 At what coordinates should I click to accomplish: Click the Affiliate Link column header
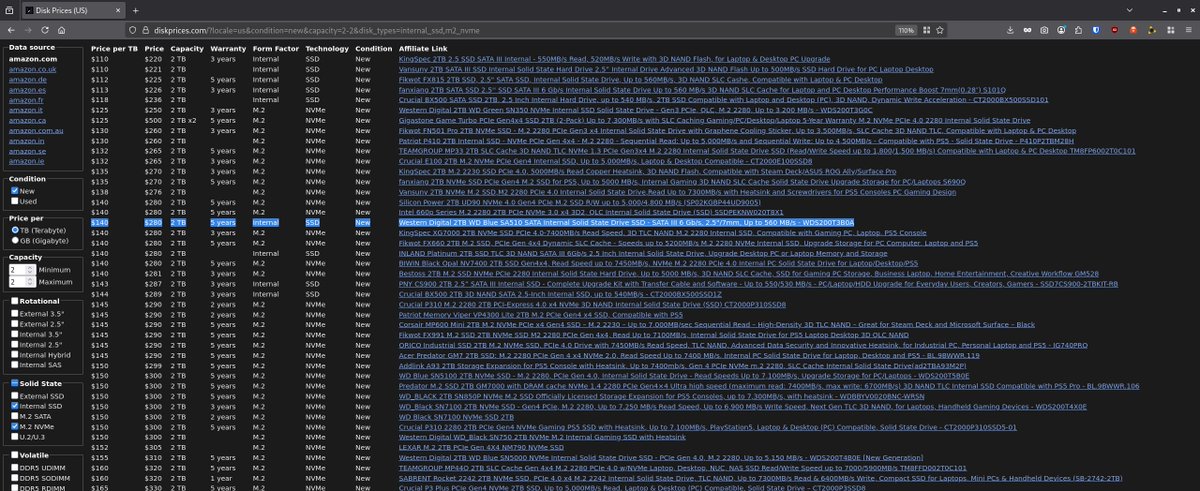(423, 48)
